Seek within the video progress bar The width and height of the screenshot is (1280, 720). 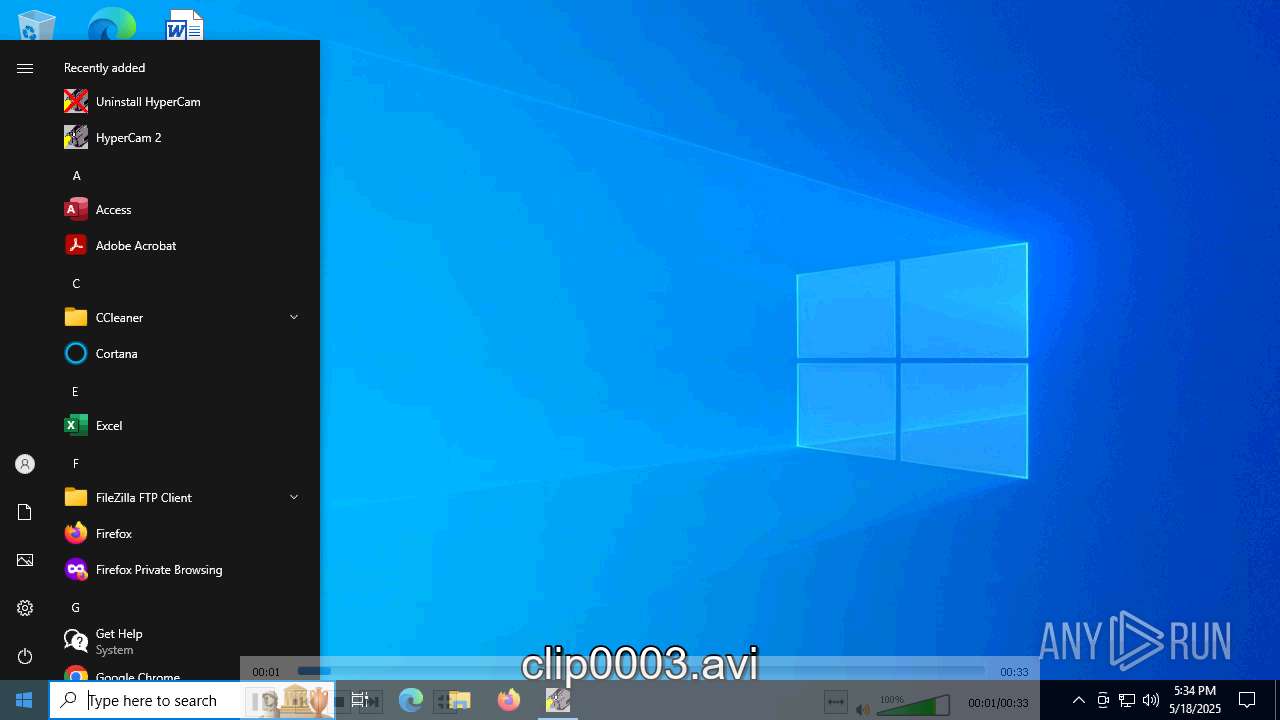641,671
